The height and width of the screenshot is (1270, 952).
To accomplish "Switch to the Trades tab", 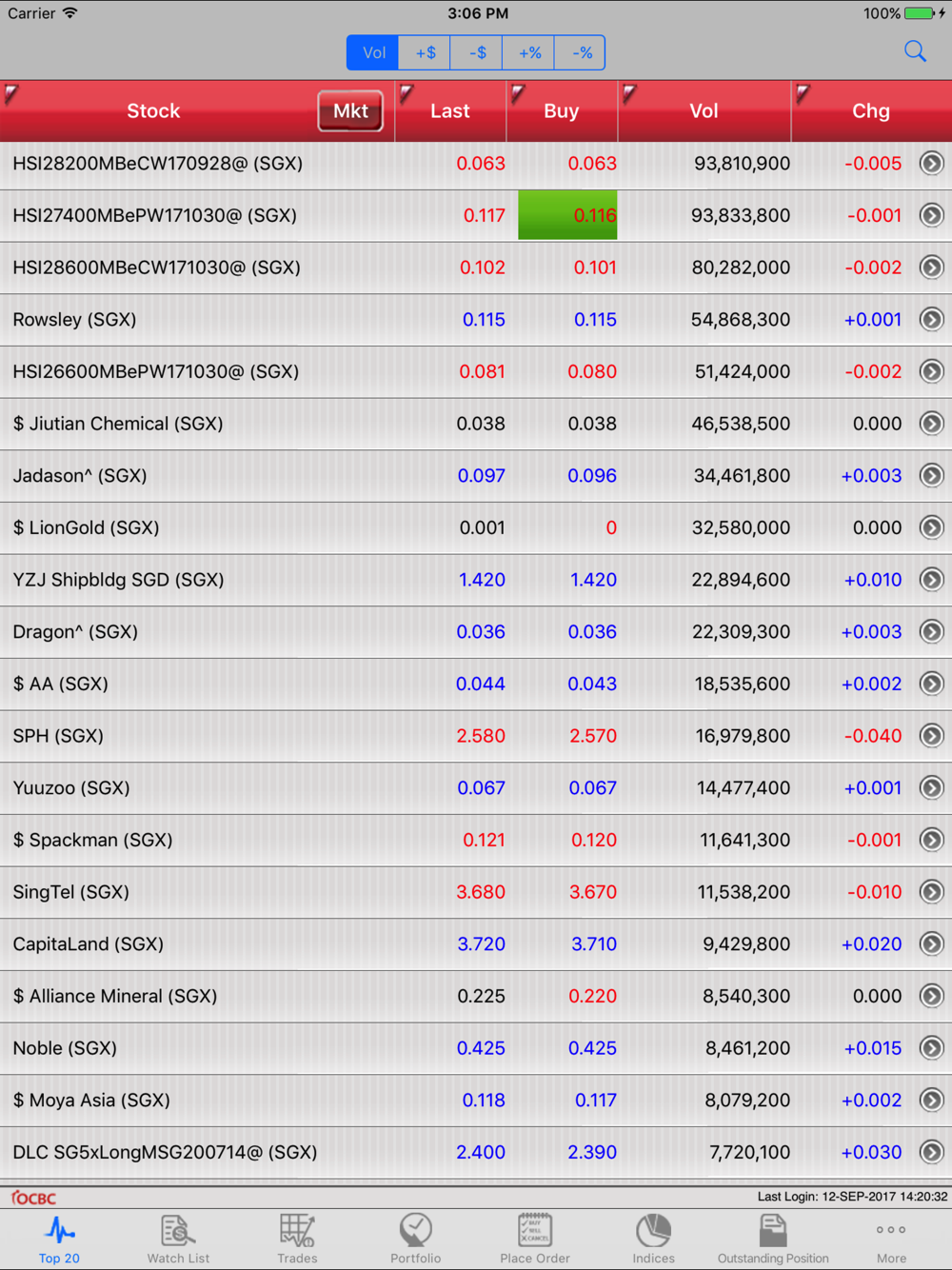I will coord(297,1240).
